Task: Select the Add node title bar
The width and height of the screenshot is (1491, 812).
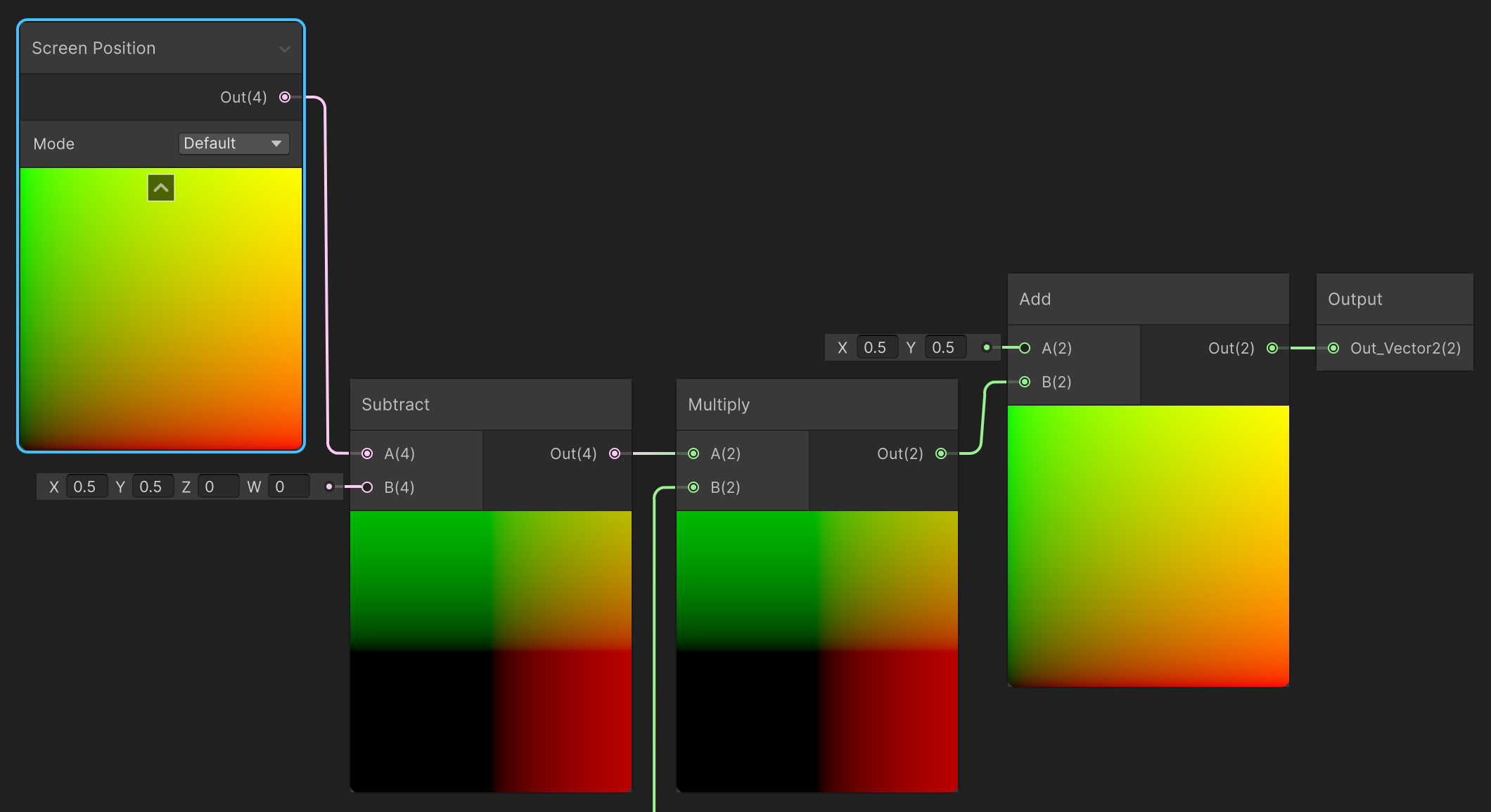Action: pos(1146,299)
